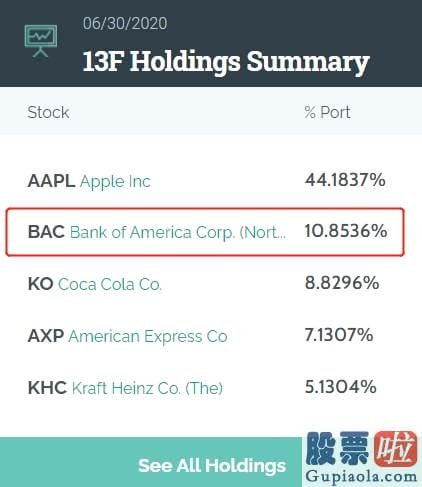Click the KO ticker symbol
The width and height of the screenshot is (422, 487).
point(41,284)
